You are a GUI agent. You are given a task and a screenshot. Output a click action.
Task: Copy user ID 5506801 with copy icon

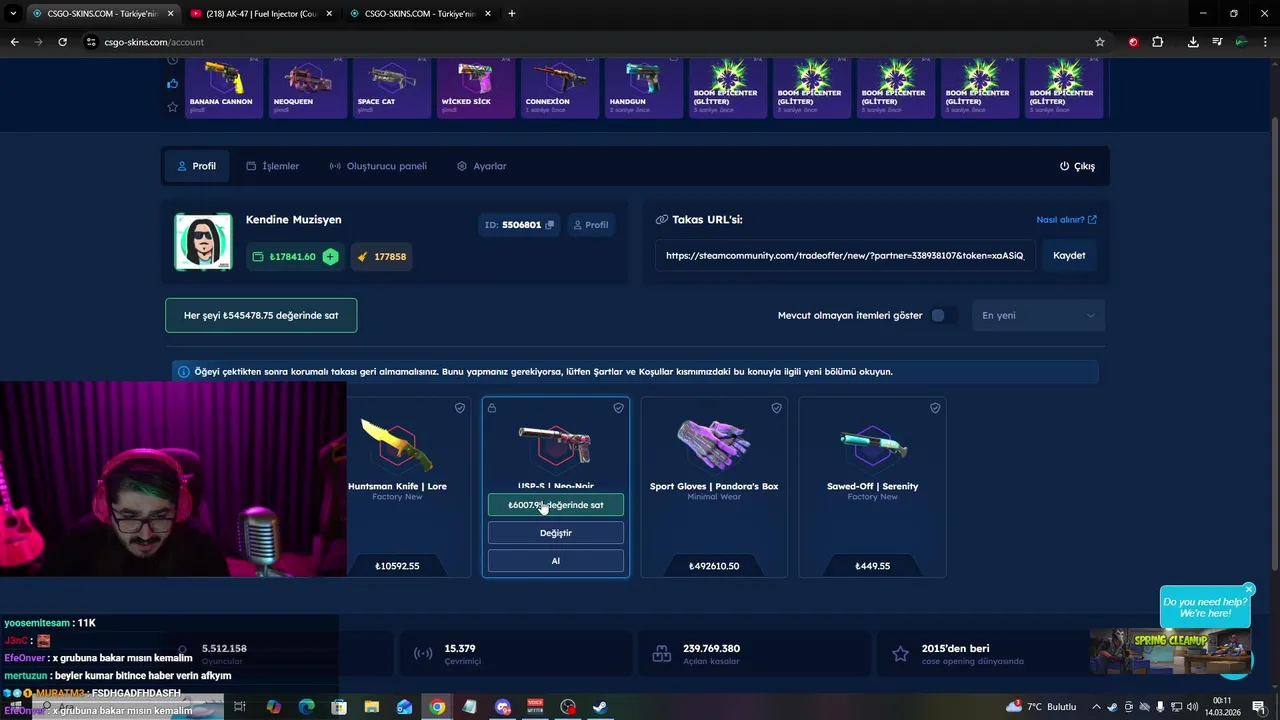pos(549,225)
